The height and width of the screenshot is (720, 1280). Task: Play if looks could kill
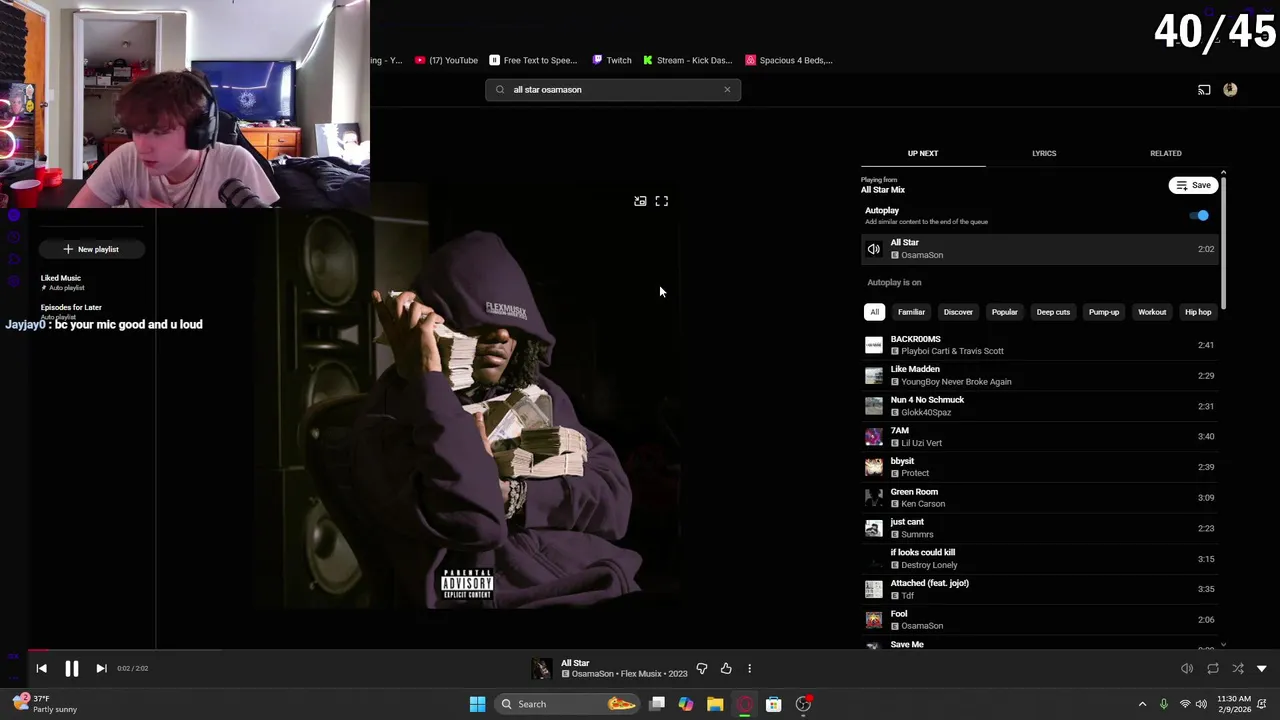pos(1040,558)
